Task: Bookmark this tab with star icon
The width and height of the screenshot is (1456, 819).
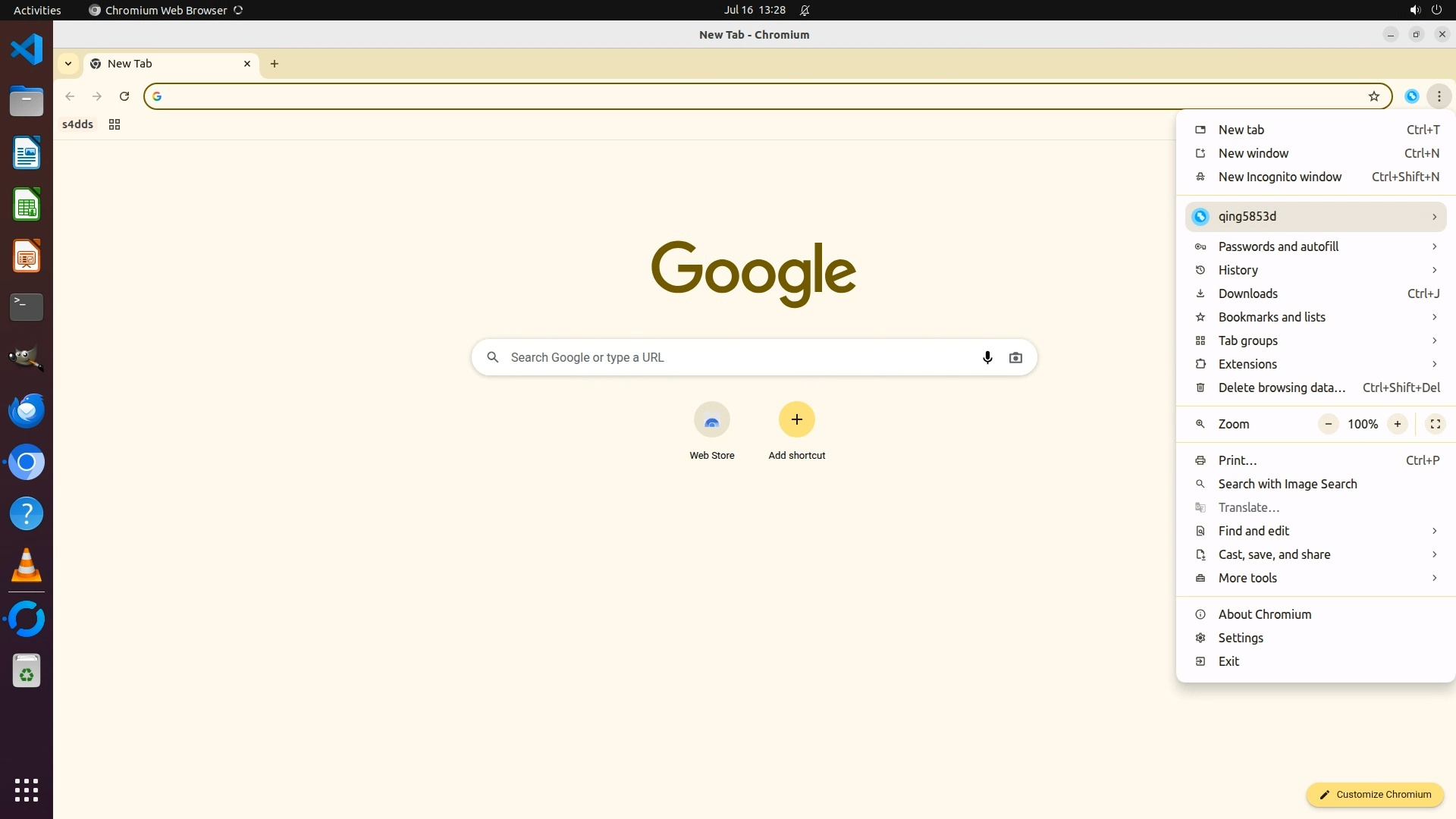Action: [1373, 96]
